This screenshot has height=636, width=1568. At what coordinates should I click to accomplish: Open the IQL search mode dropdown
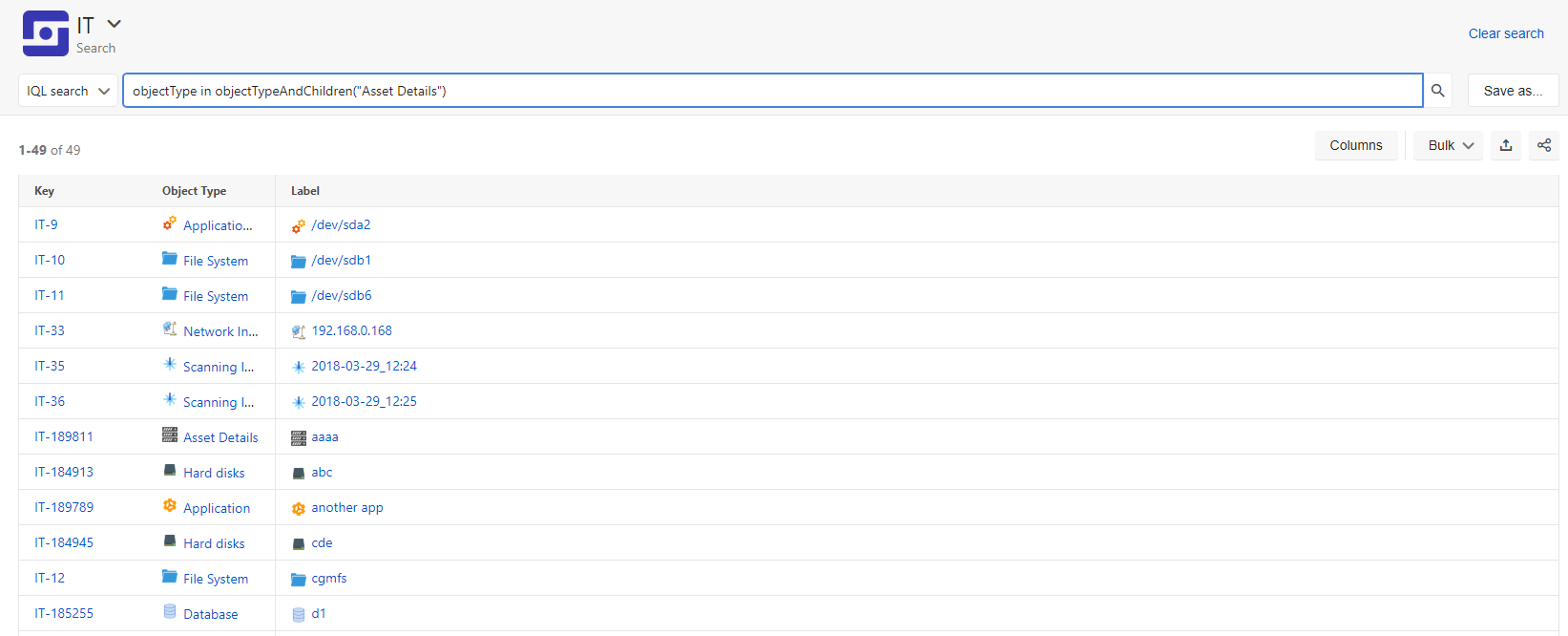(x=68, y=91)
